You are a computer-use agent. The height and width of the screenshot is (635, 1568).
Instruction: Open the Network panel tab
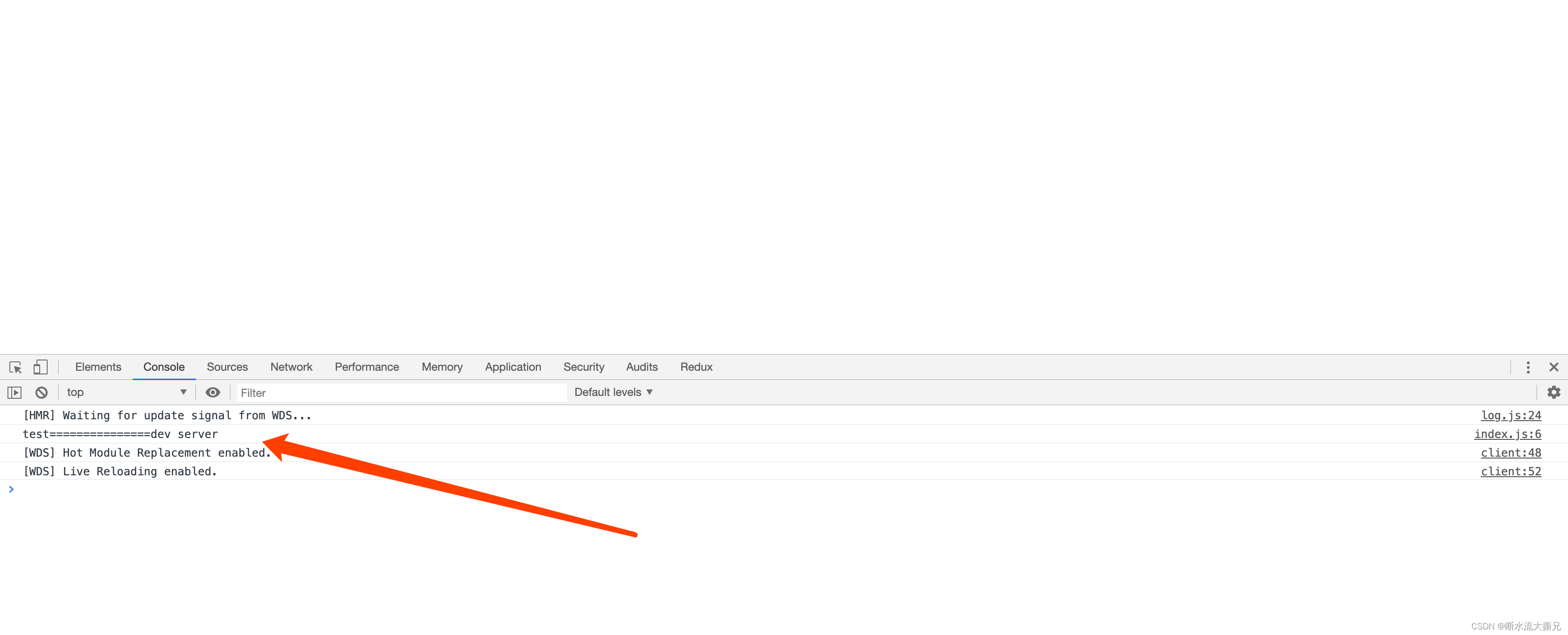[291, 367]
